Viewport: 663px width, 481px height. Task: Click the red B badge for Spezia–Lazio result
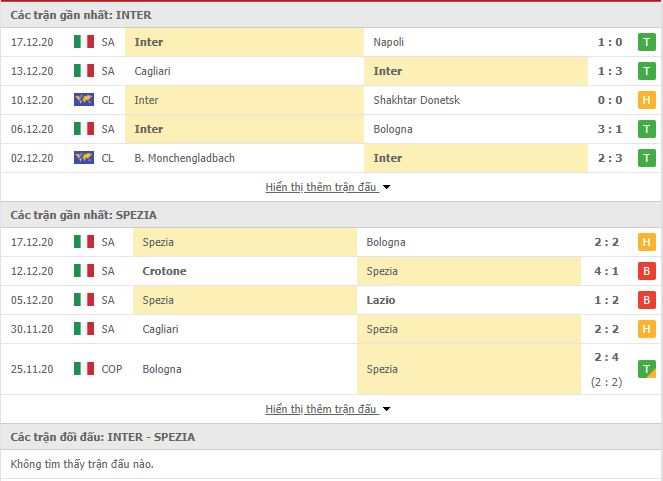[645, 300]
